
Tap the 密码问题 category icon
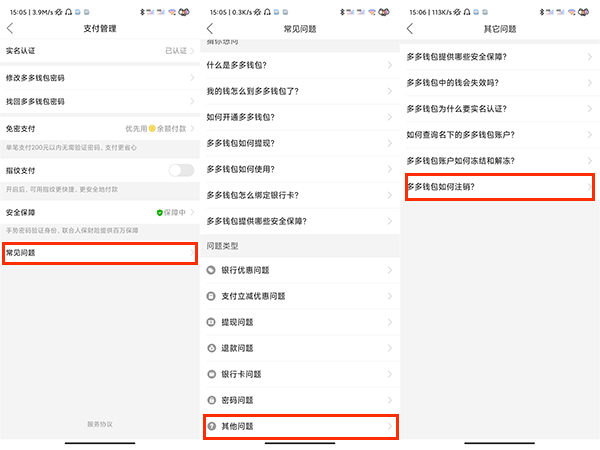click(211, 400)
